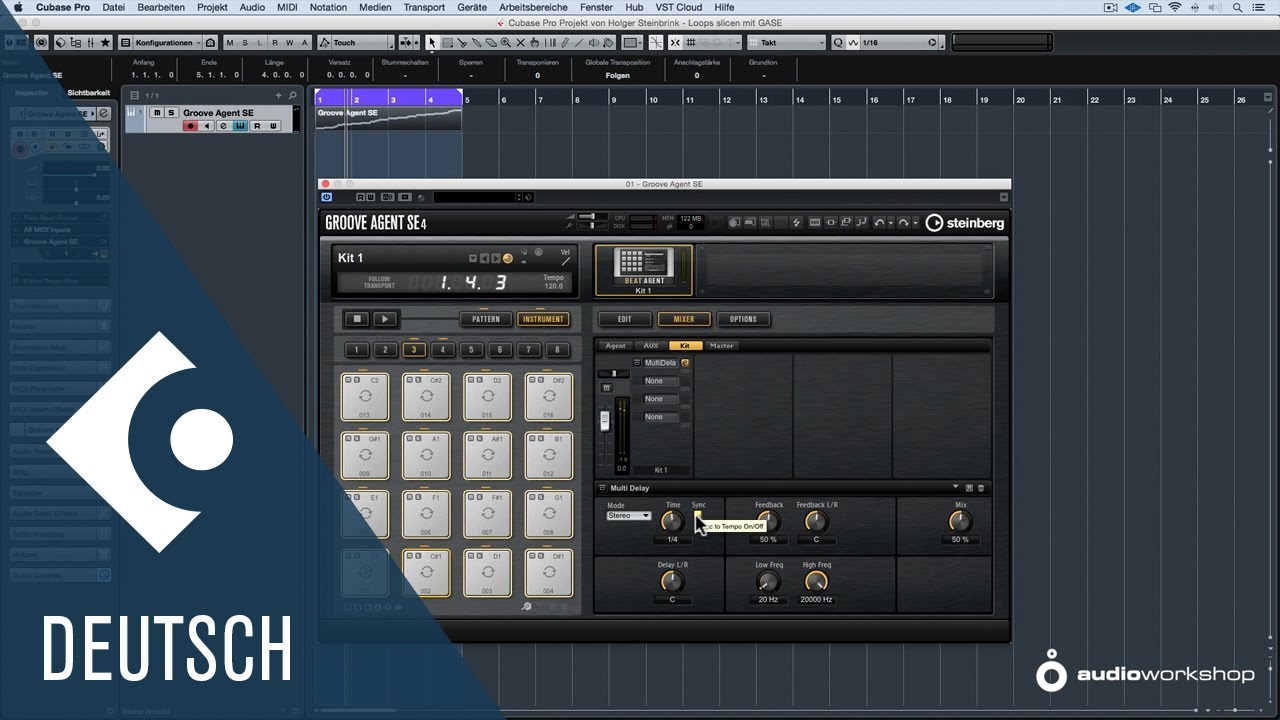Open the Transport menu

coord(424,7)
